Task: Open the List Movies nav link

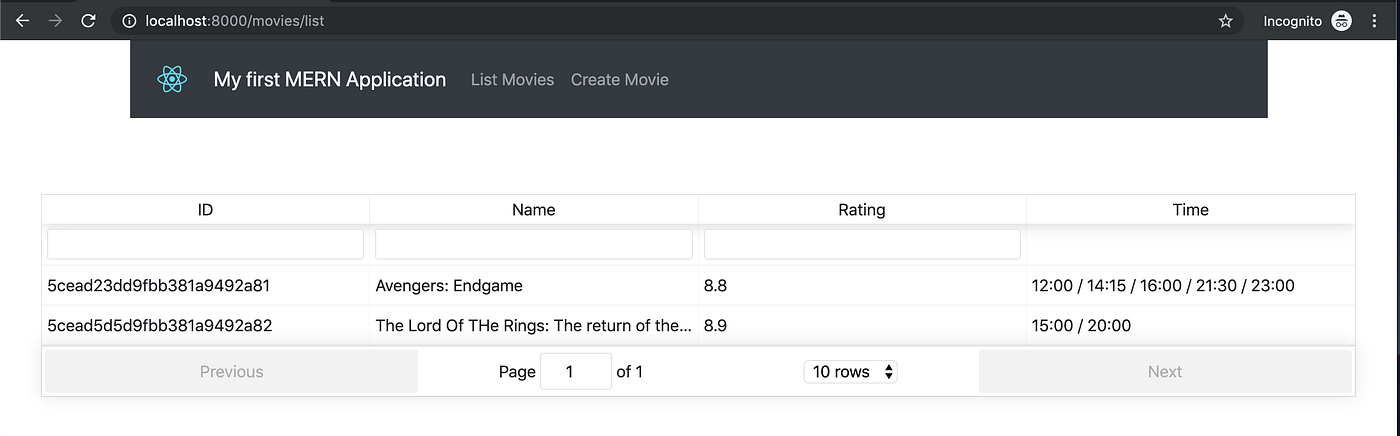Action: 512,80
